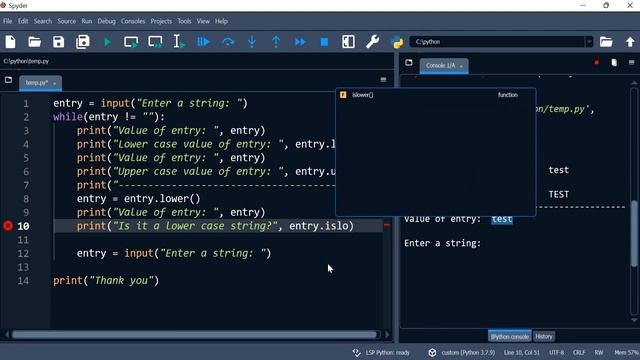Image resolution: width=640 pixels, height=360 pixels.
Task: Open the File menu
Action: point(7,21)
